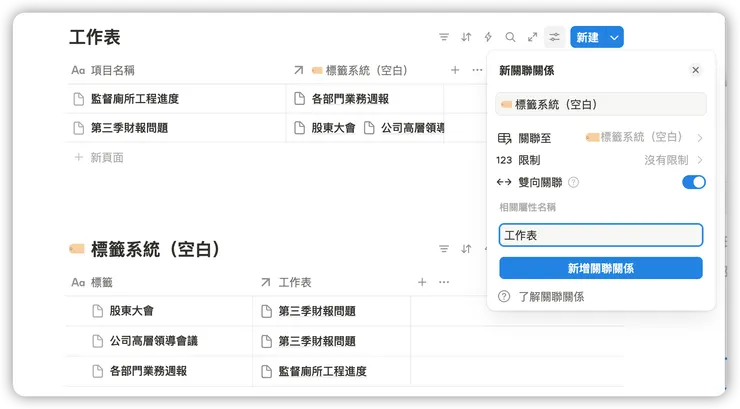Open 各部門業務週報 page in 標籤系統
740x409 pixels.
148,371
